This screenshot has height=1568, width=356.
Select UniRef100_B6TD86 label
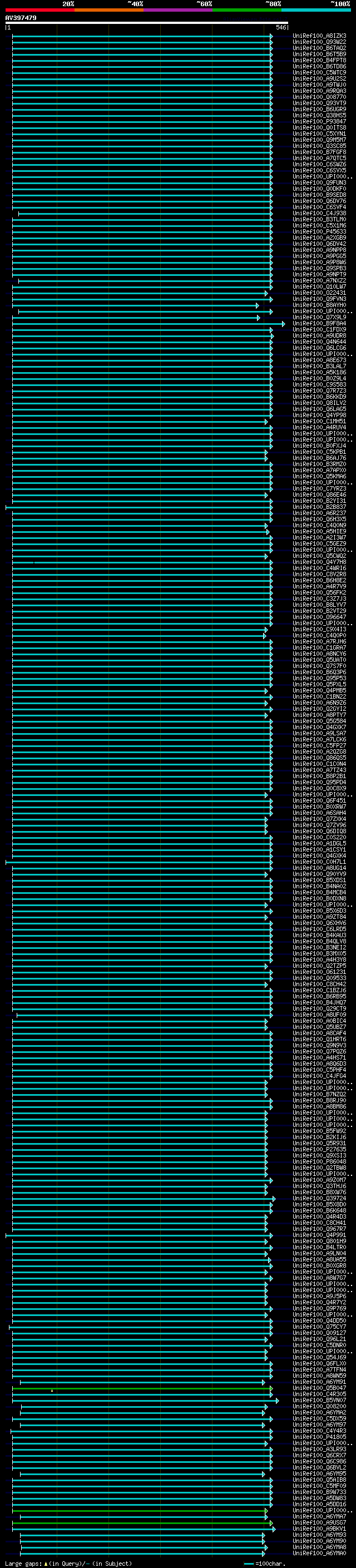[x=319, y=66]
